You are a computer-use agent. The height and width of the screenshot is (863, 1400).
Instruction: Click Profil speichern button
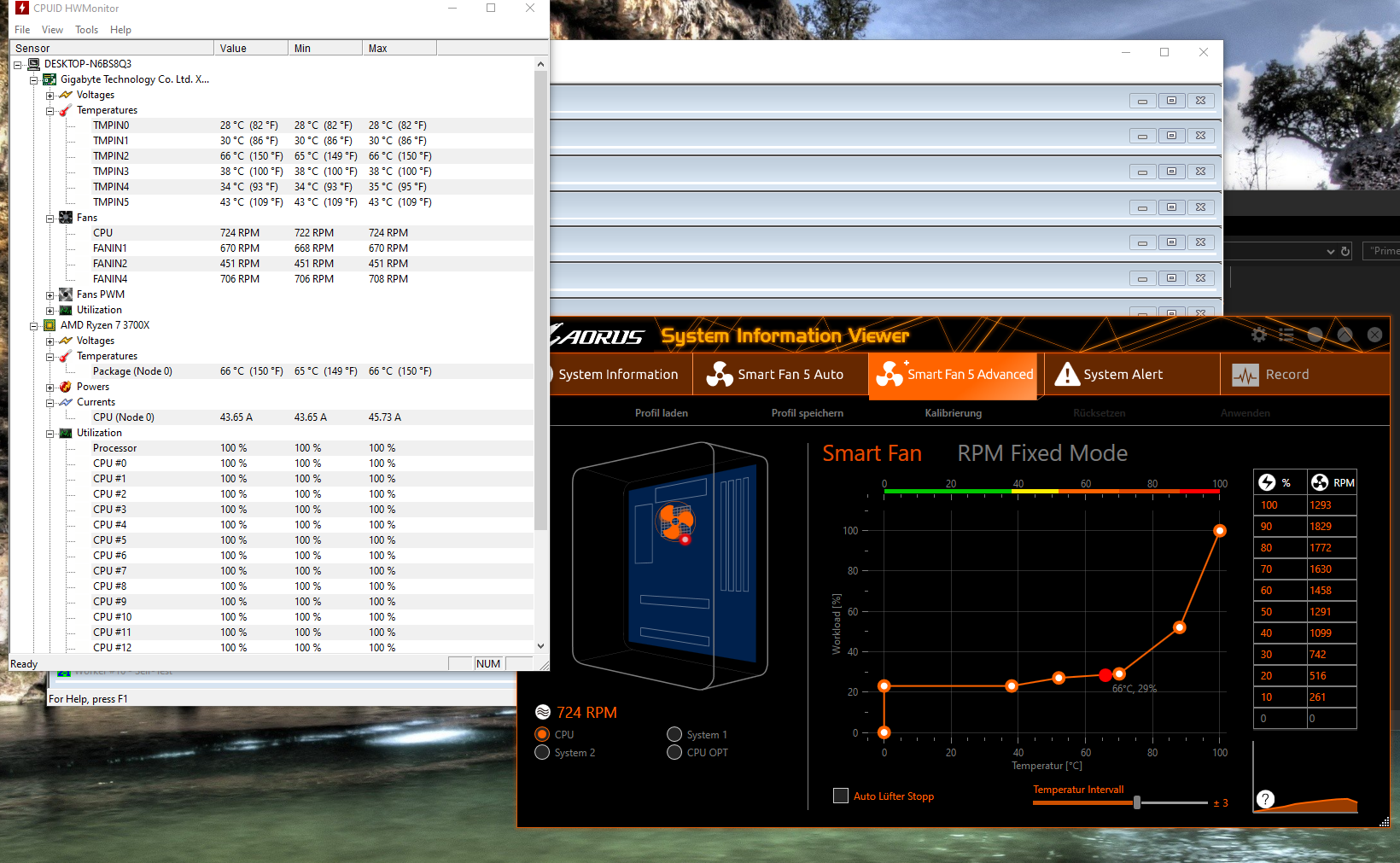coord(808,413)
